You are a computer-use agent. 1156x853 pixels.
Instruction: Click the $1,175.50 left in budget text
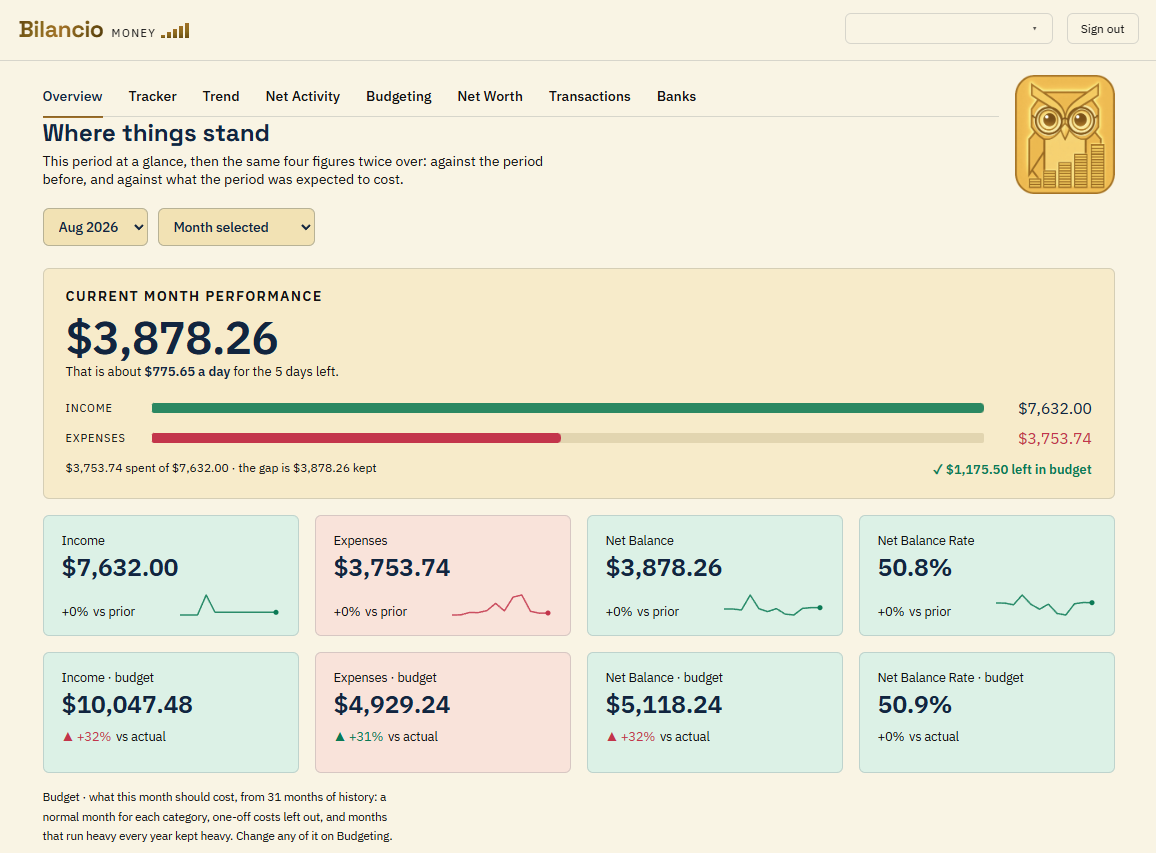click(x=1012, y=470)
